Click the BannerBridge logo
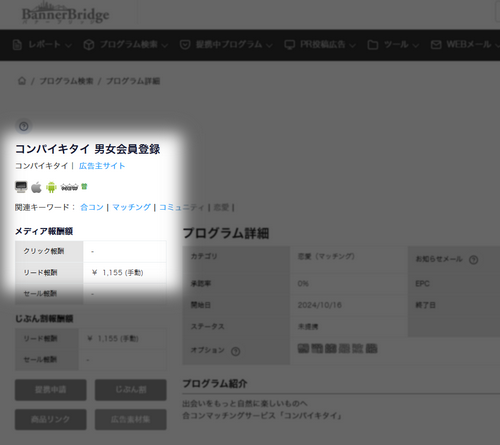 66,13
